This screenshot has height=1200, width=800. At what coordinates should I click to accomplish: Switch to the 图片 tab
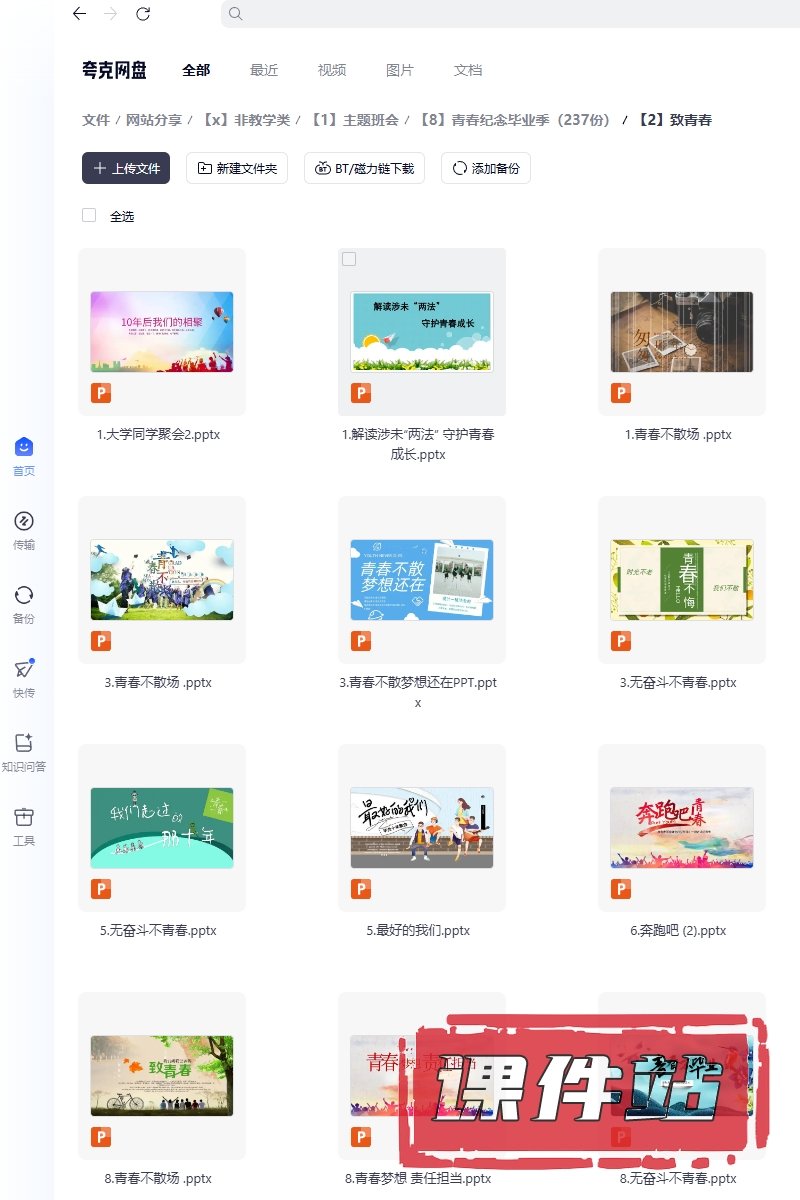click(400, 70)
